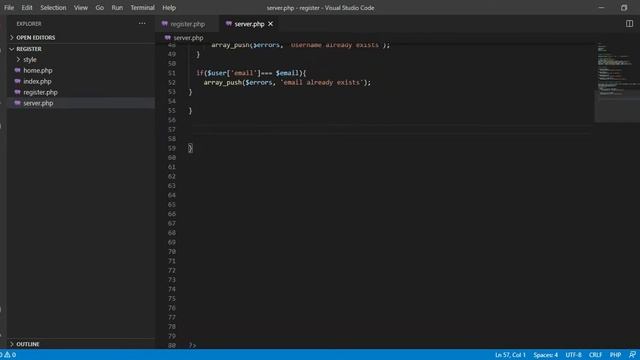Expand the Outline section

(x=81, y=344)
